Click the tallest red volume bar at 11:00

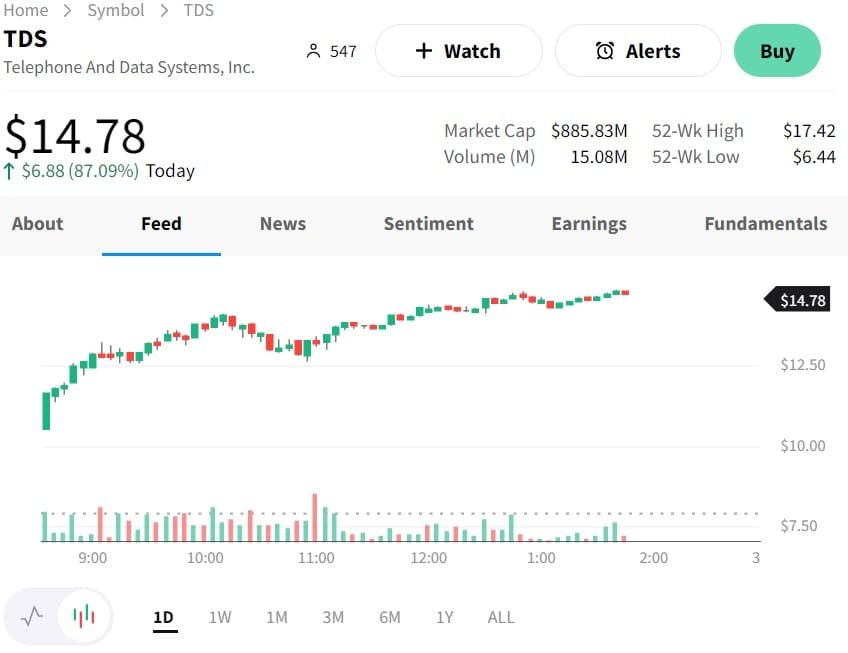(x=315, y=518)
